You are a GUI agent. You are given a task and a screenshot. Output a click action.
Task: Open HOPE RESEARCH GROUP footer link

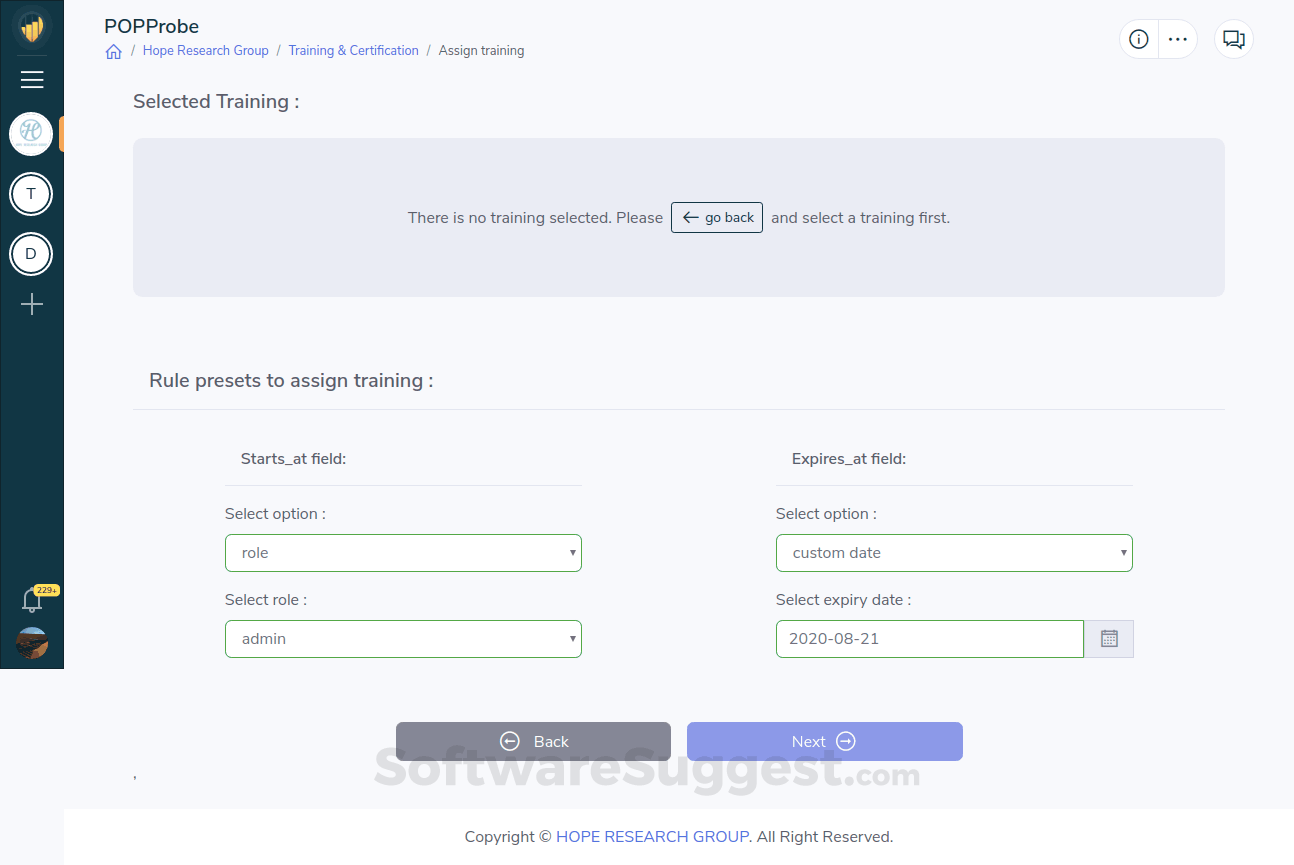652,837
